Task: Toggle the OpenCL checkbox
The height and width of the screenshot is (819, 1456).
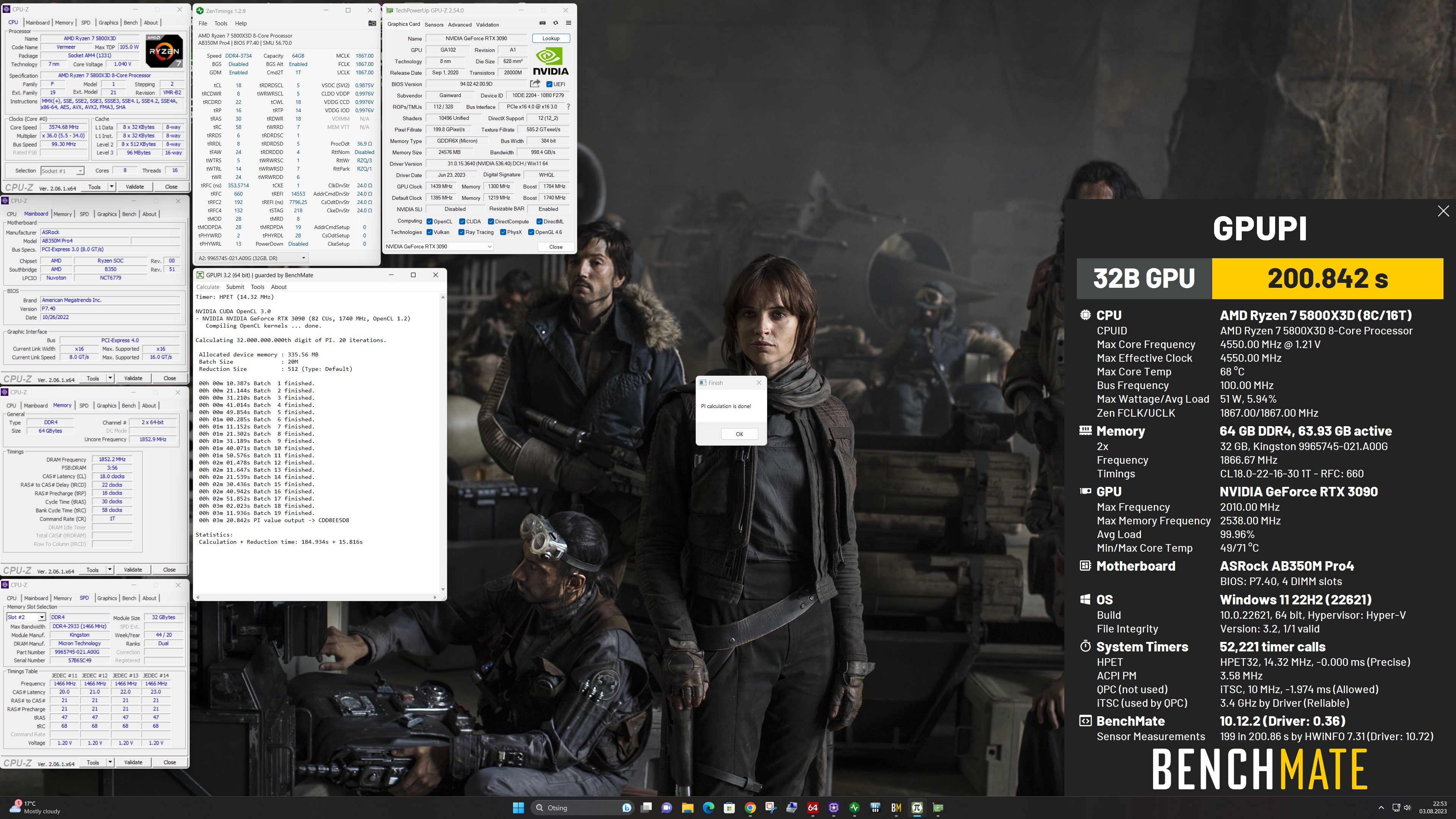Action: click(430, 221)
